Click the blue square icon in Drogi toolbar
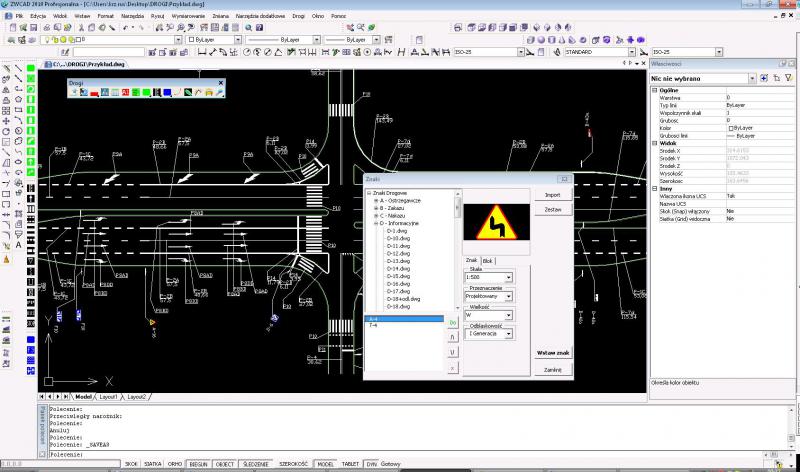Screen dimensions: 800x472 [x=167, y=92]
